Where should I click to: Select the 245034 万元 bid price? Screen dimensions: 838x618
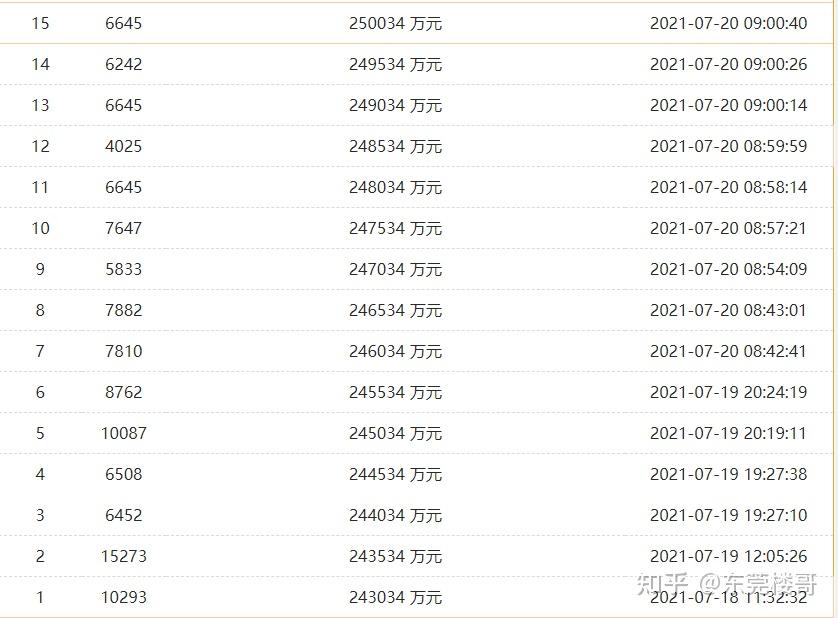(395, 433)
